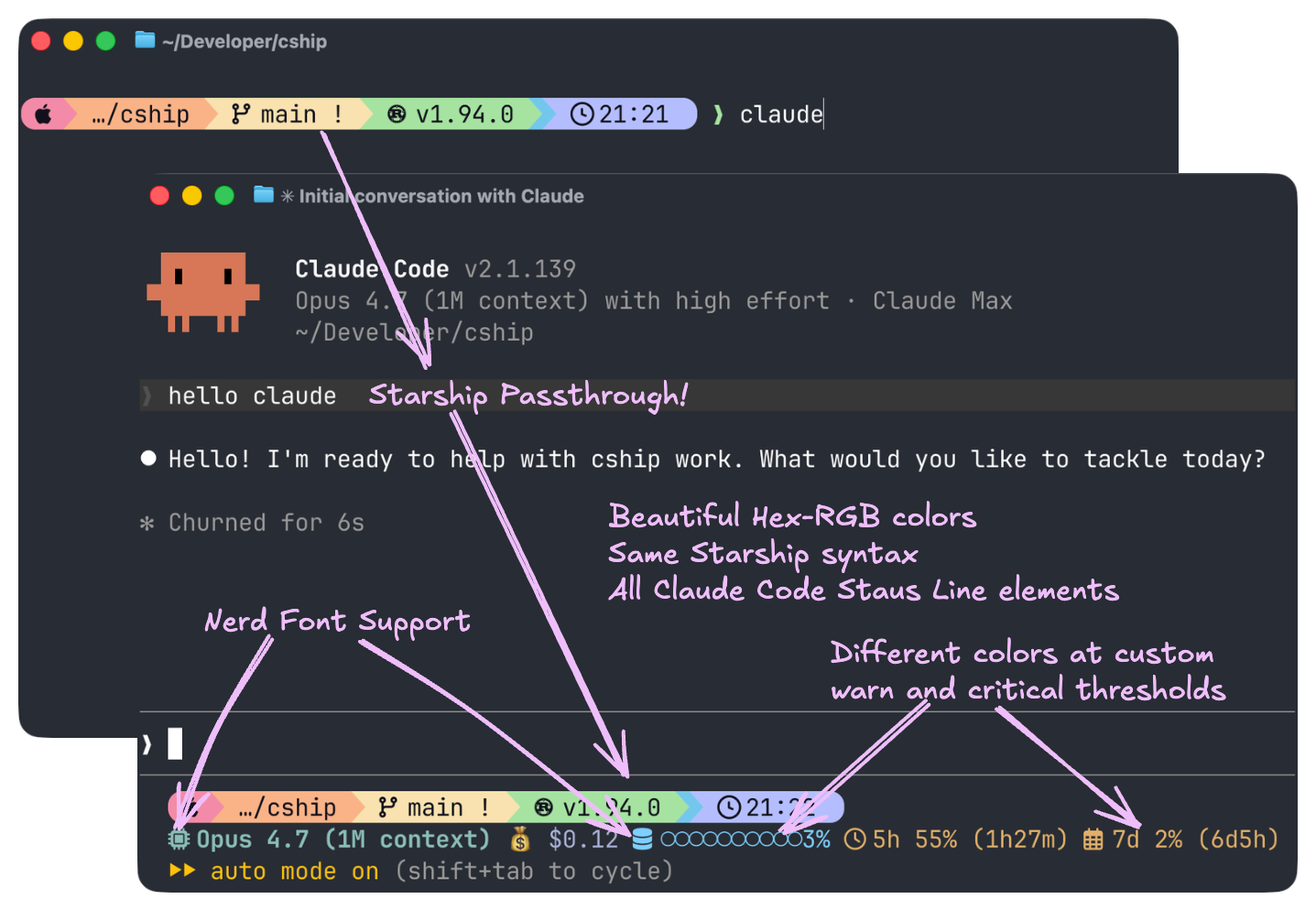The height and width of the screenshot is (910, 1316).
Task: Click "Opus 4.7 (1M context)" in the status line
Action: point(343,840)
